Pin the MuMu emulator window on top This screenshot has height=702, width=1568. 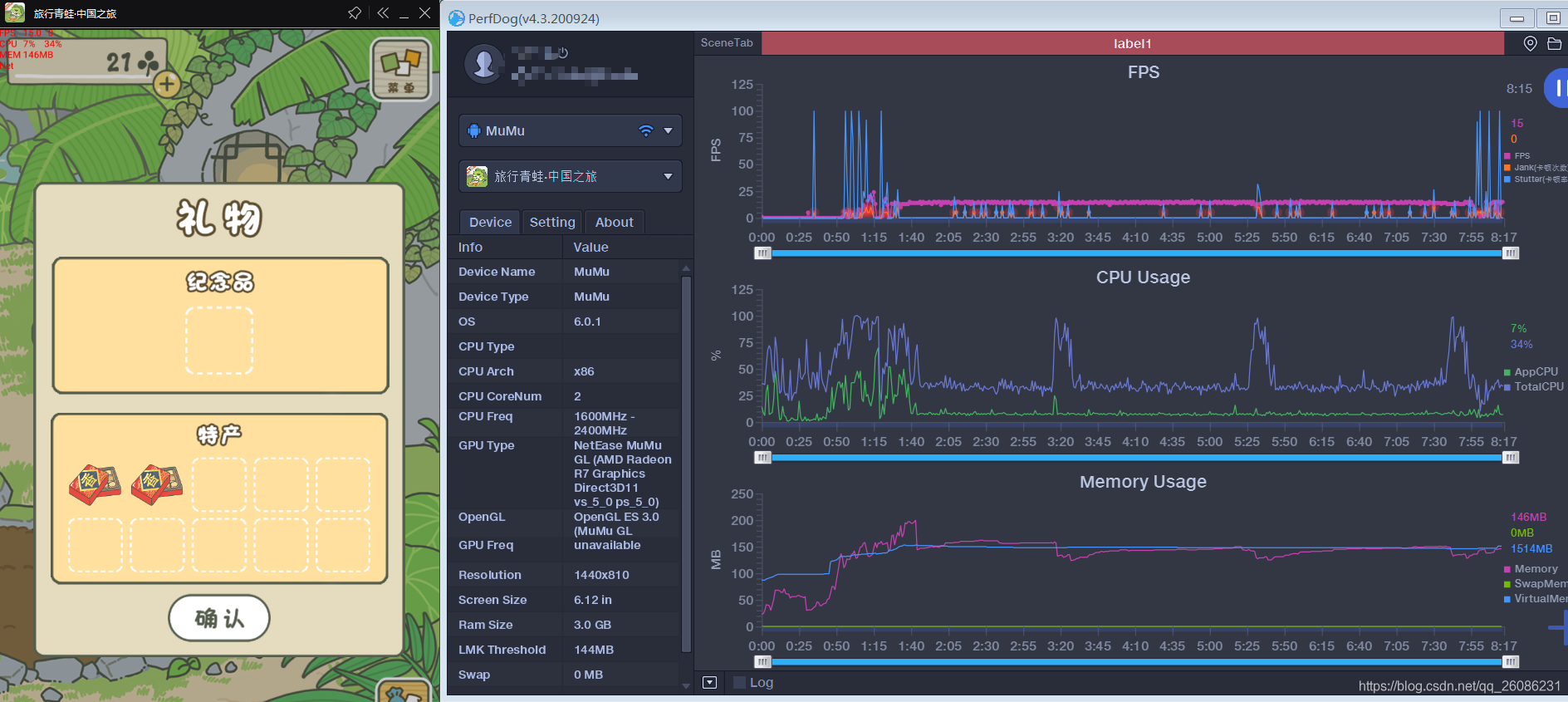[x=355, y=12]
